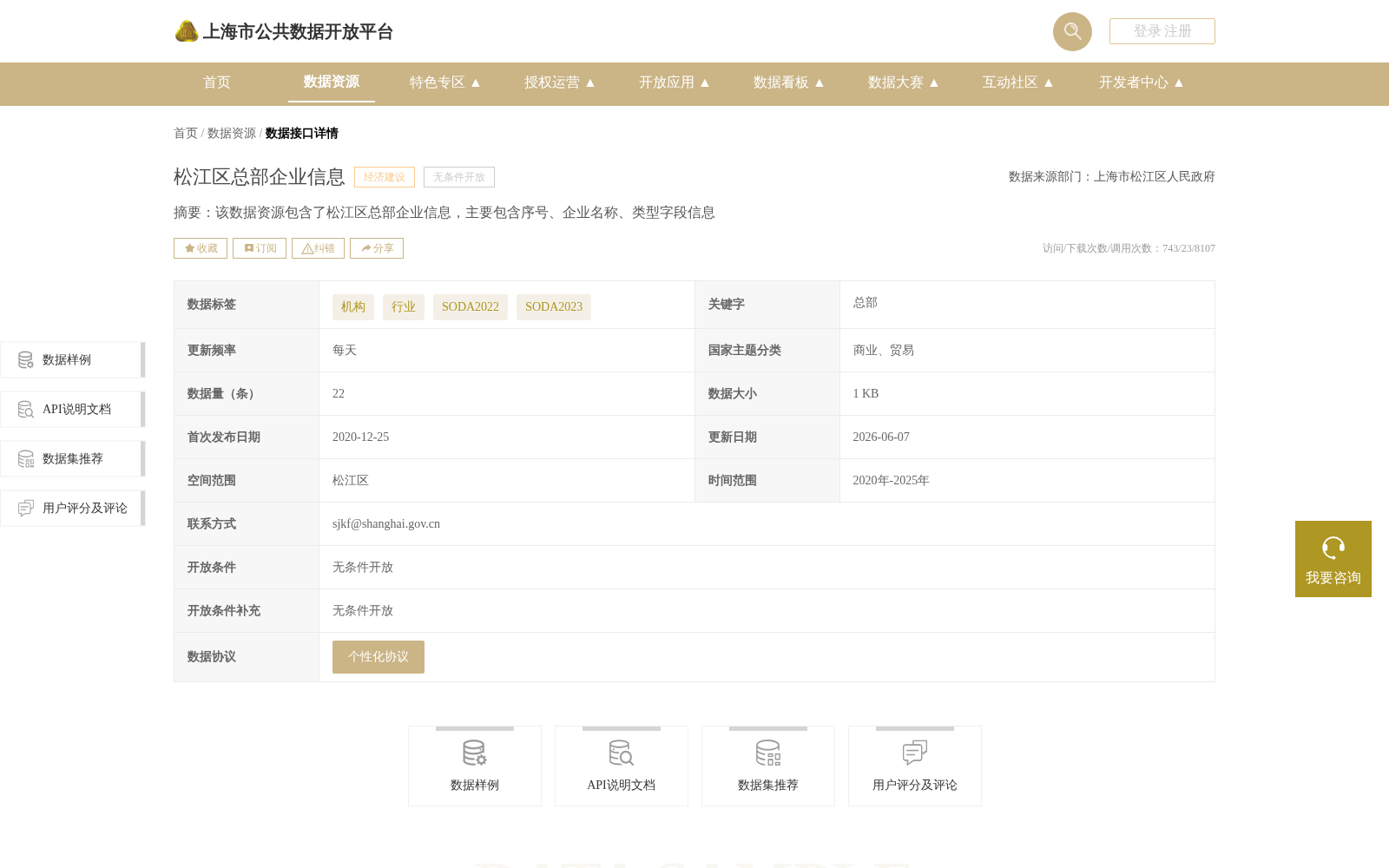The width and height of the screenshot is (1389, 868).
Task: Expand the 开放应用 menu arrow
Action: (705, 82)
